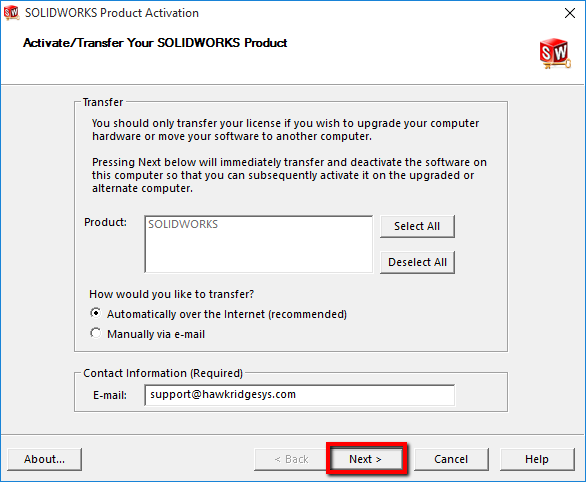Click the Select All button
The image size is (586, 482).
click(417, 226)
